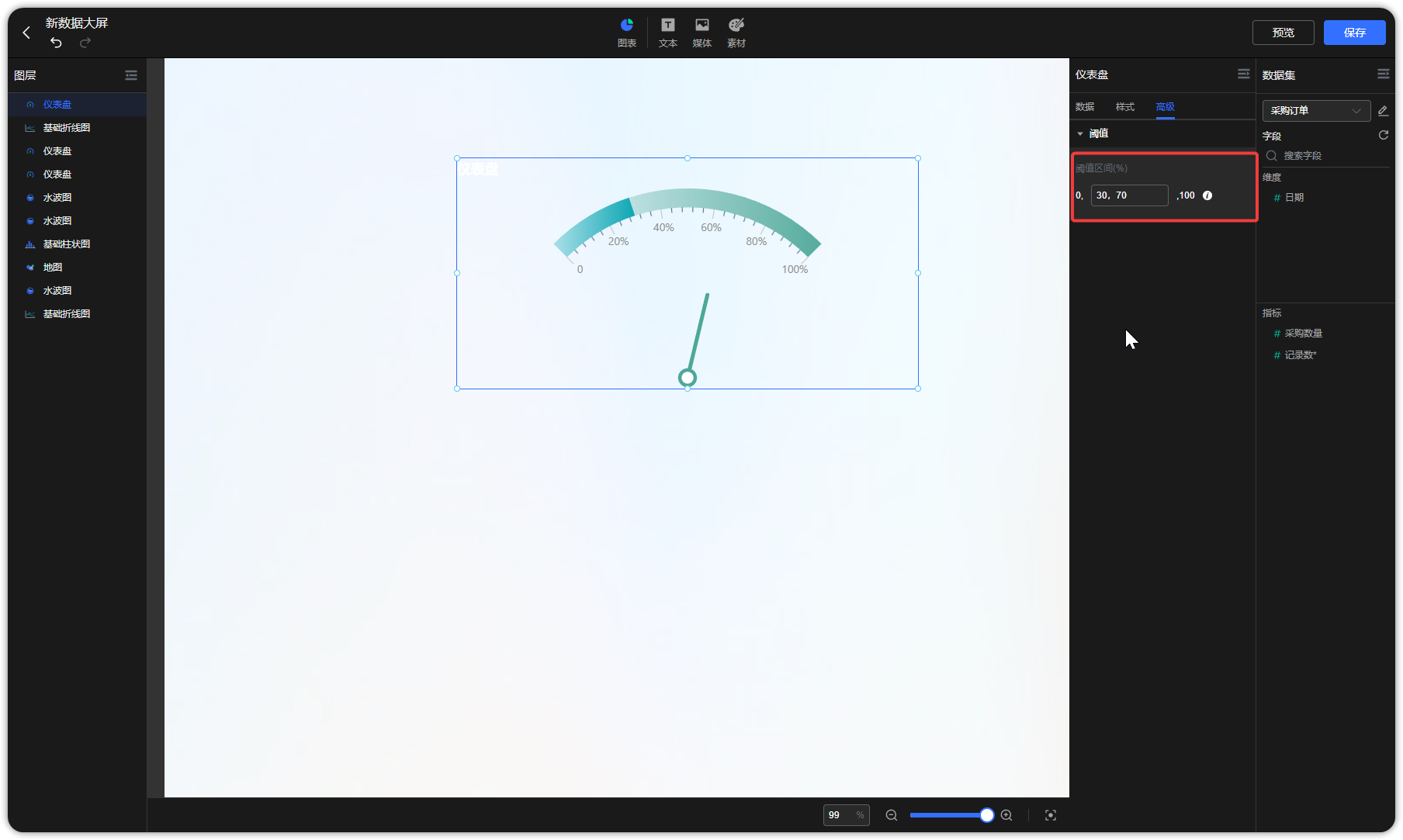Screen dimensions: 1403x840
Task: Switch to the 高级 tab
Action: 1166,107
